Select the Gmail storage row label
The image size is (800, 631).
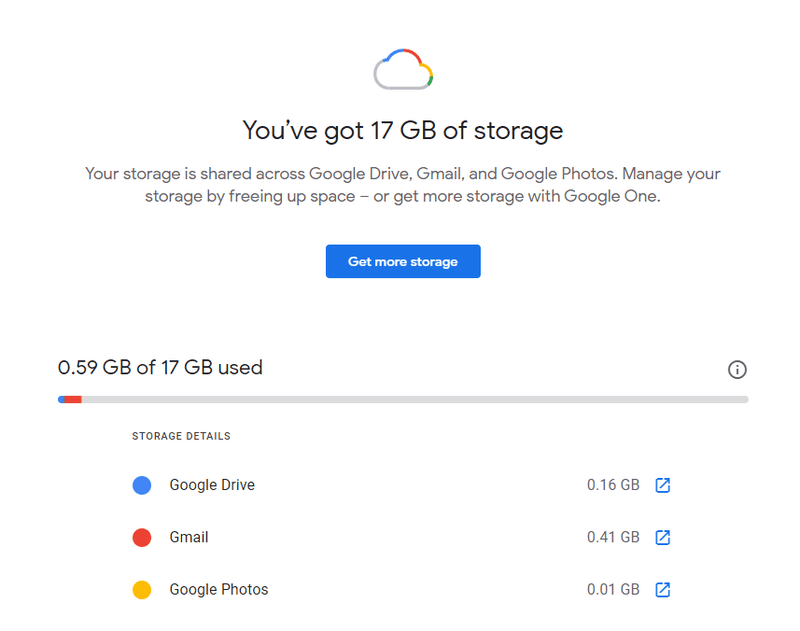coord(189,537)
